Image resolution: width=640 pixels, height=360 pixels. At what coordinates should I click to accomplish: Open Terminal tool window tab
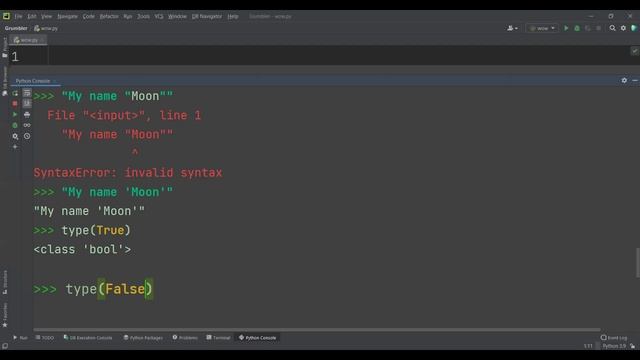(218, 338)
